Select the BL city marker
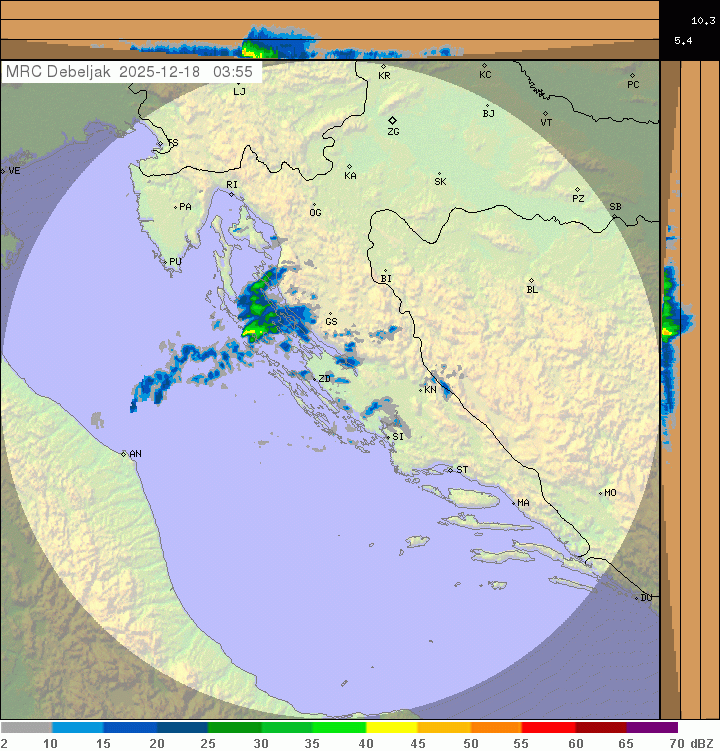Image resolution: width=720 pixels, height=751 pixels. (x=531, y=281)
